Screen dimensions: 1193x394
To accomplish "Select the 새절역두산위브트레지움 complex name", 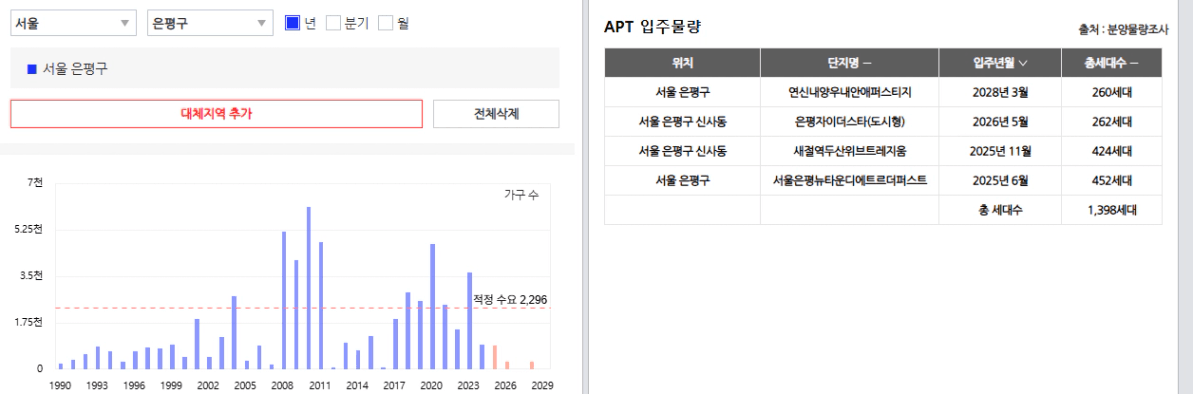I will coord(850,151).
